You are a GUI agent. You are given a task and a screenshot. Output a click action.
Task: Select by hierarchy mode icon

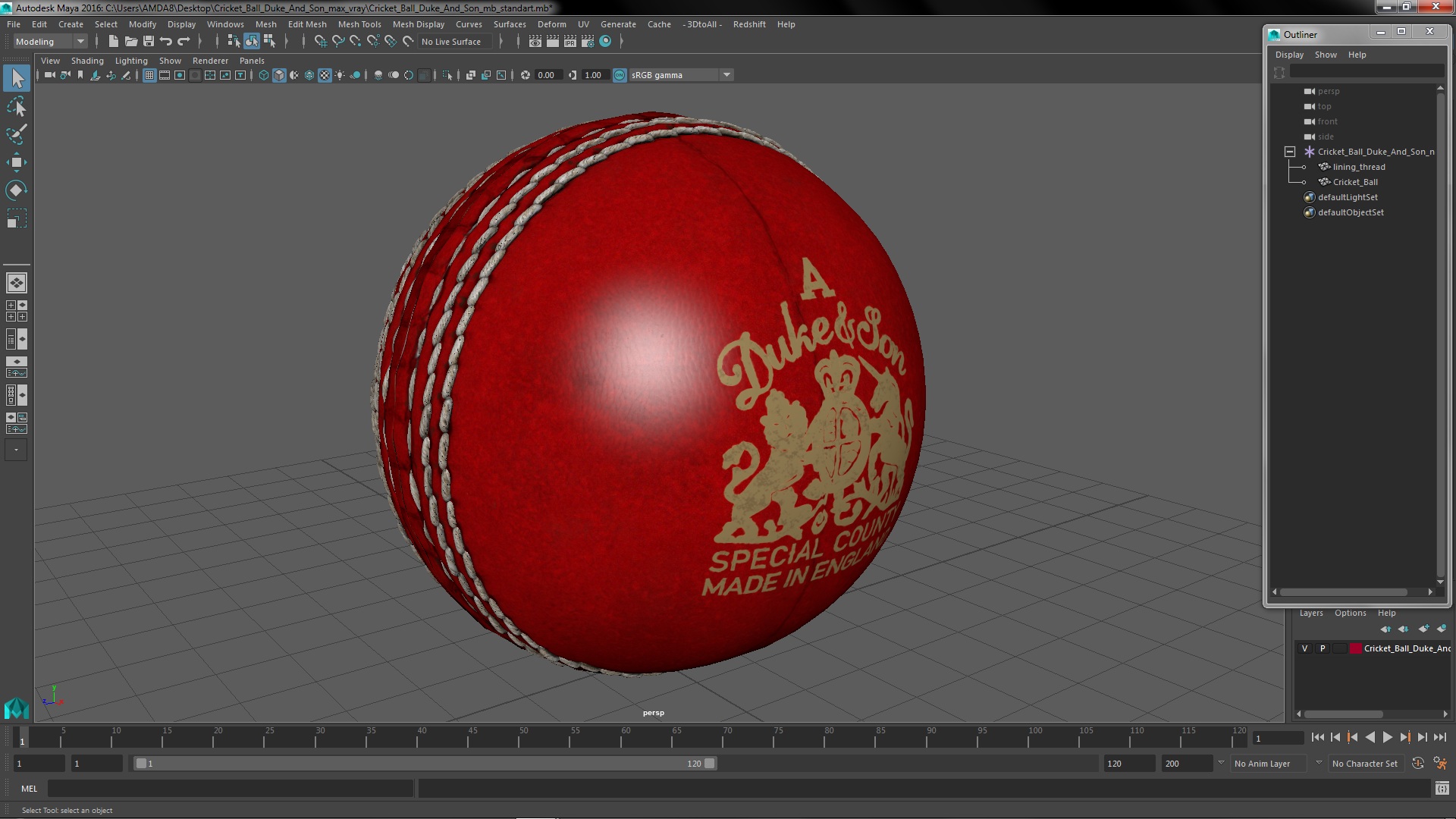coord(234,42)
